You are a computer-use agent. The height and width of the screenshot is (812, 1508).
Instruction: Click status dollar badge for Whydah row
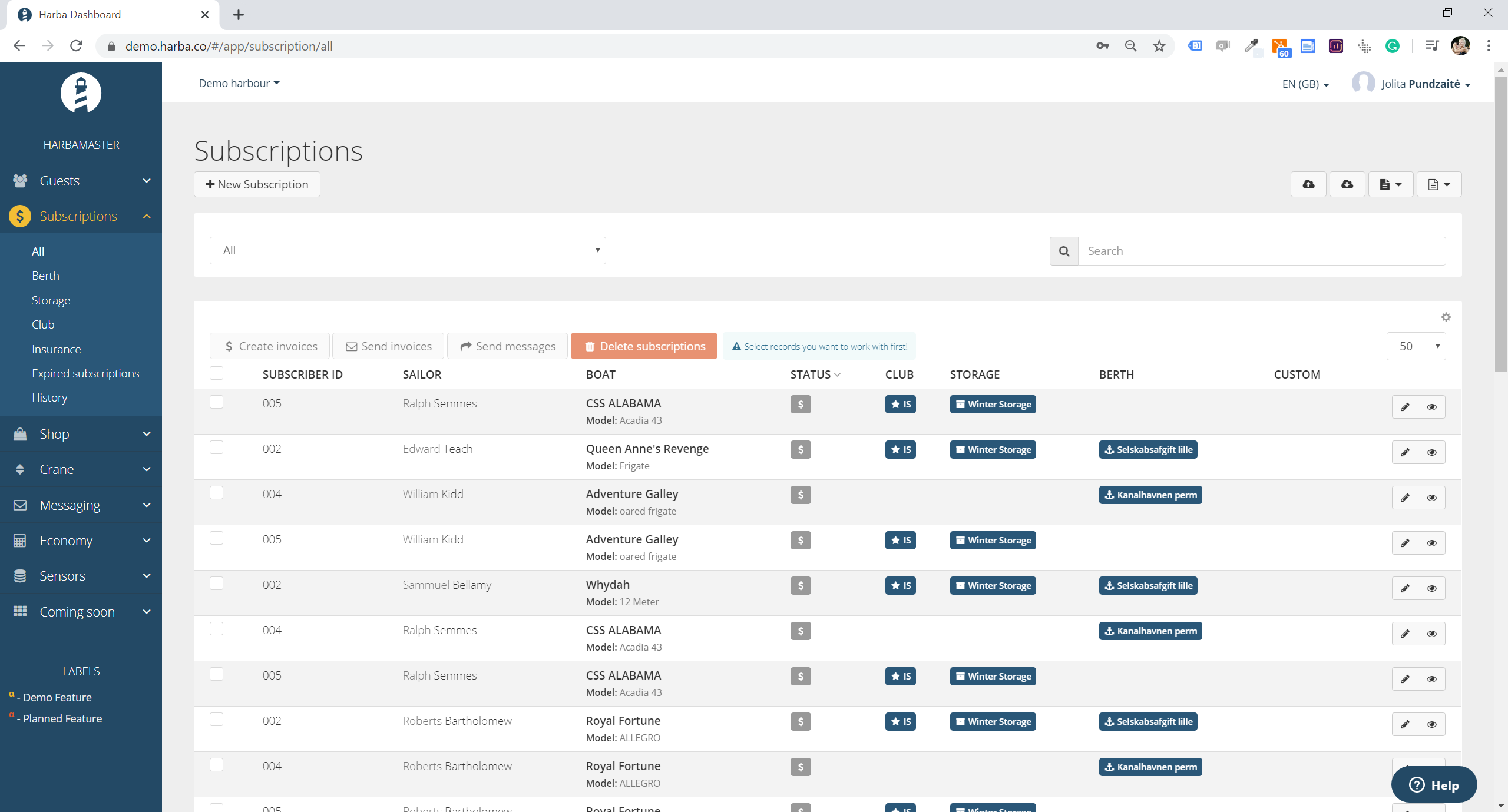coord(801,585)
